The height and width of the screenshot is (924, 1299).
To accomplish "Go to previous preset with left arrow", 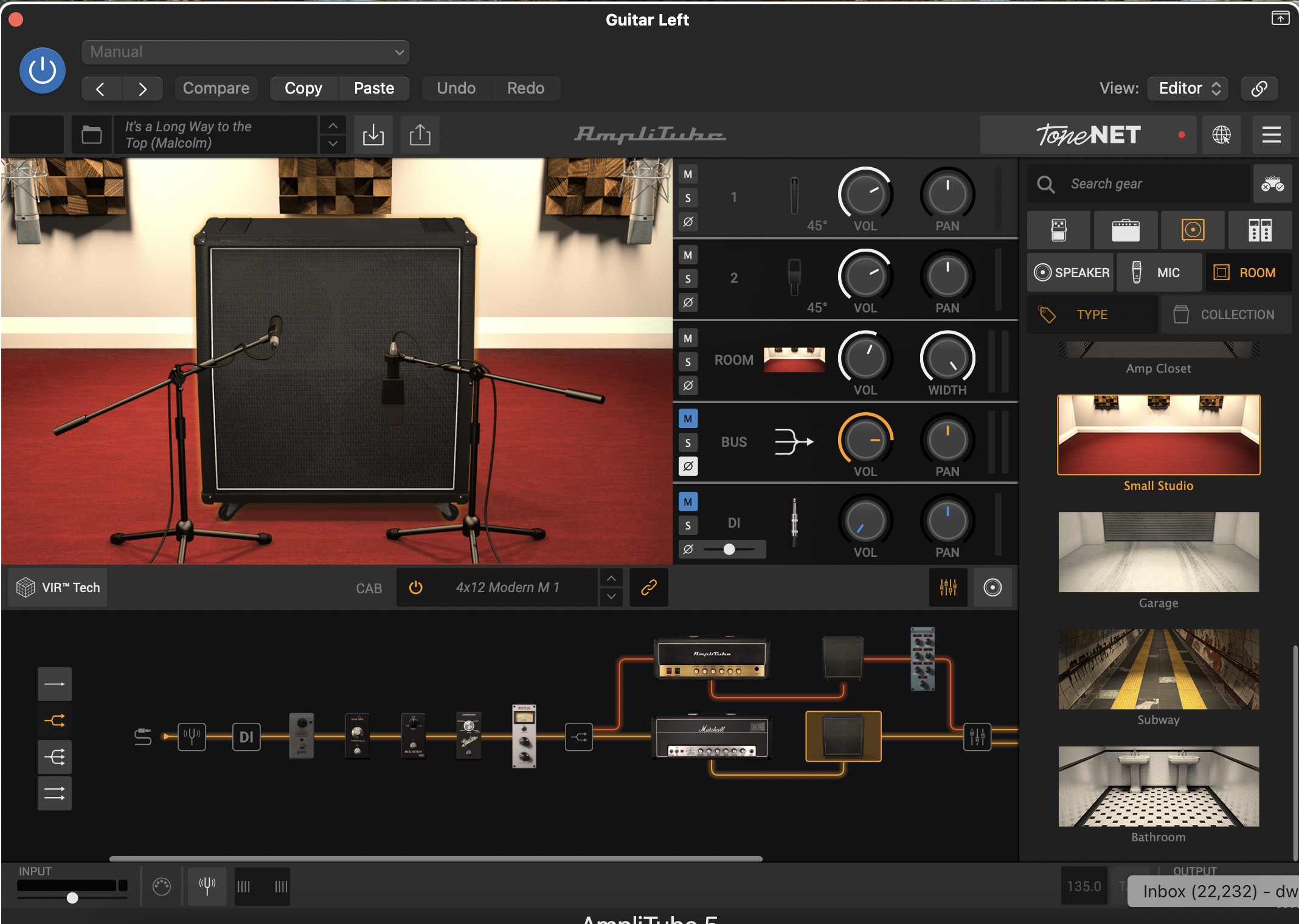I will coord(101,89).
